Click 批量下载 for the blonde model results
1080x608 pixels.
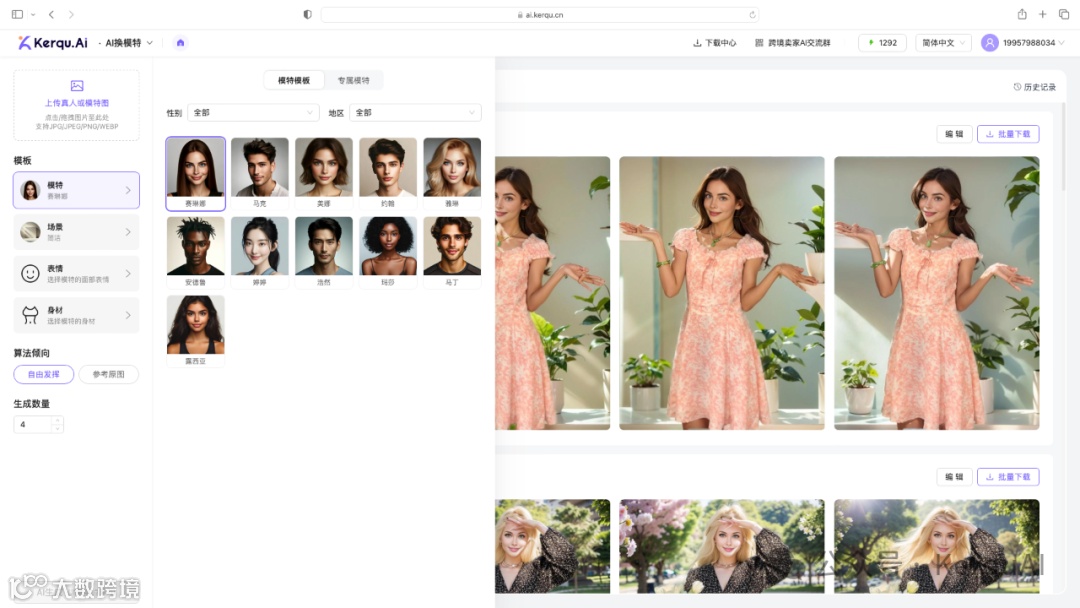1008,476
